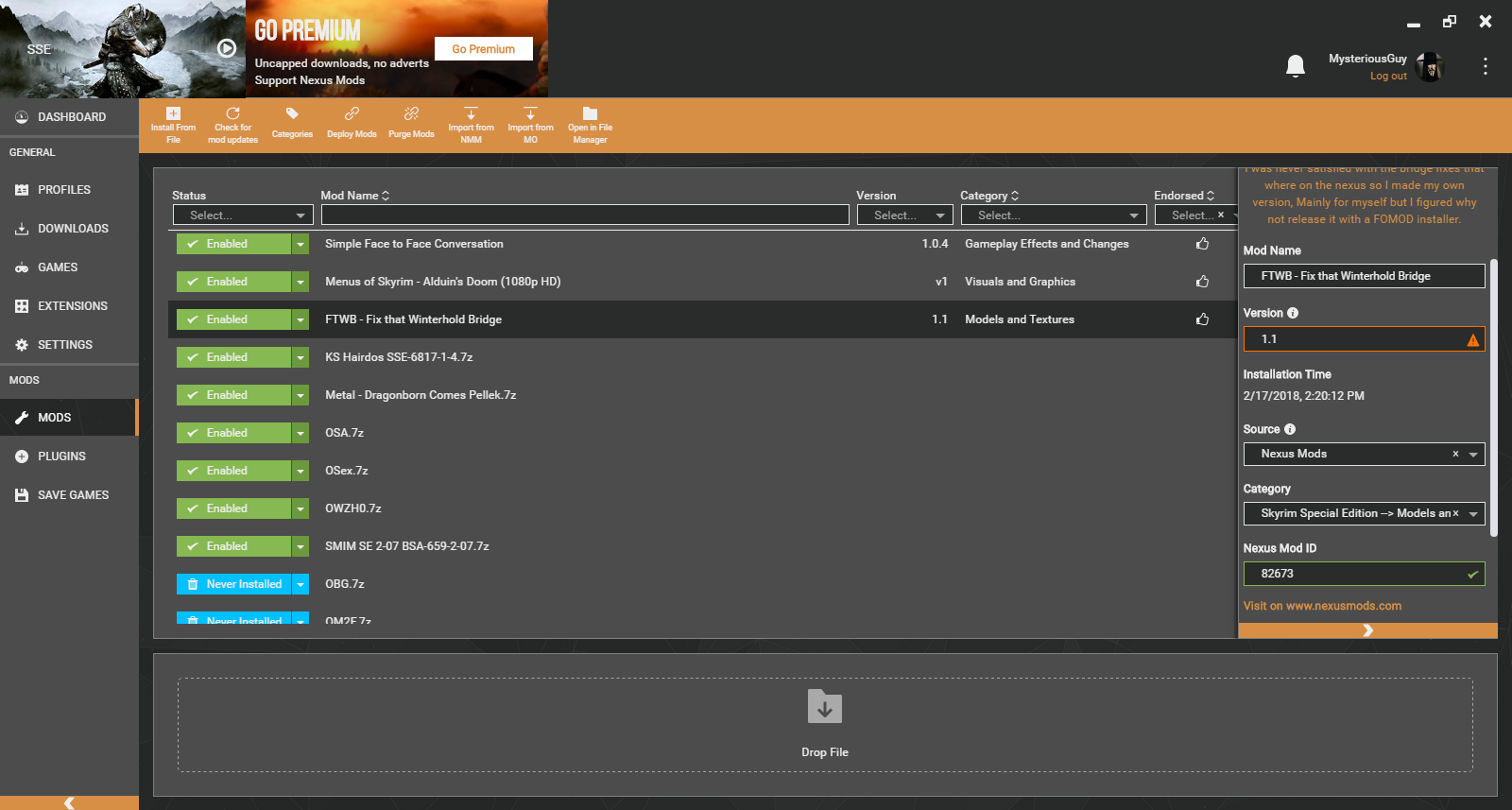Click version warning triangle icon
This screenshot has width=1512, height=810.
[1472, 339]
